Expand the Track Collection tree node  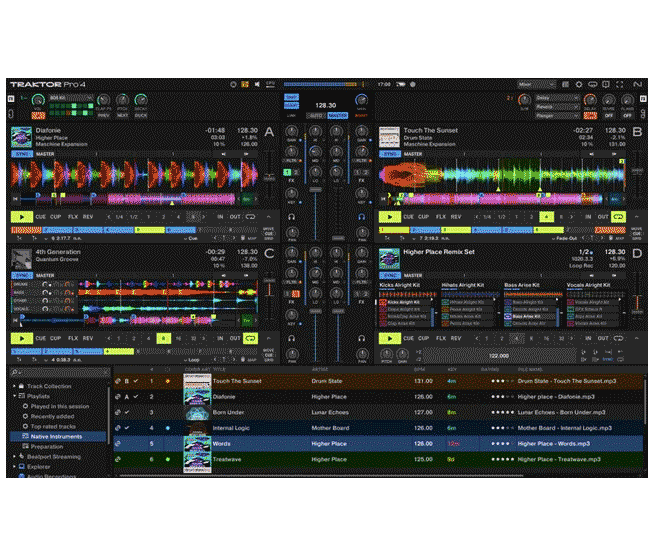(x=15, y=386)
